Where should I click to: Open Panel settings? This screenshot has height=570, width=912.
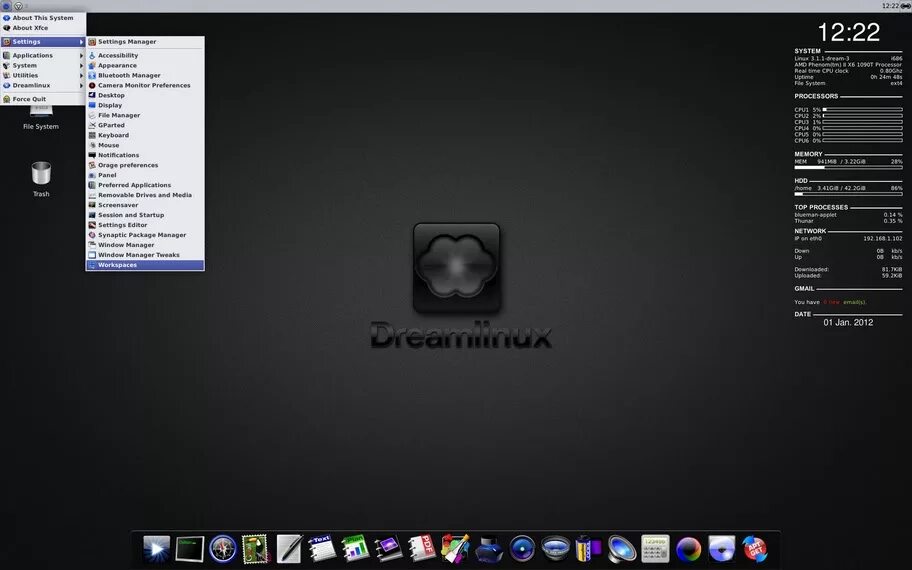(x=145, y=175)
